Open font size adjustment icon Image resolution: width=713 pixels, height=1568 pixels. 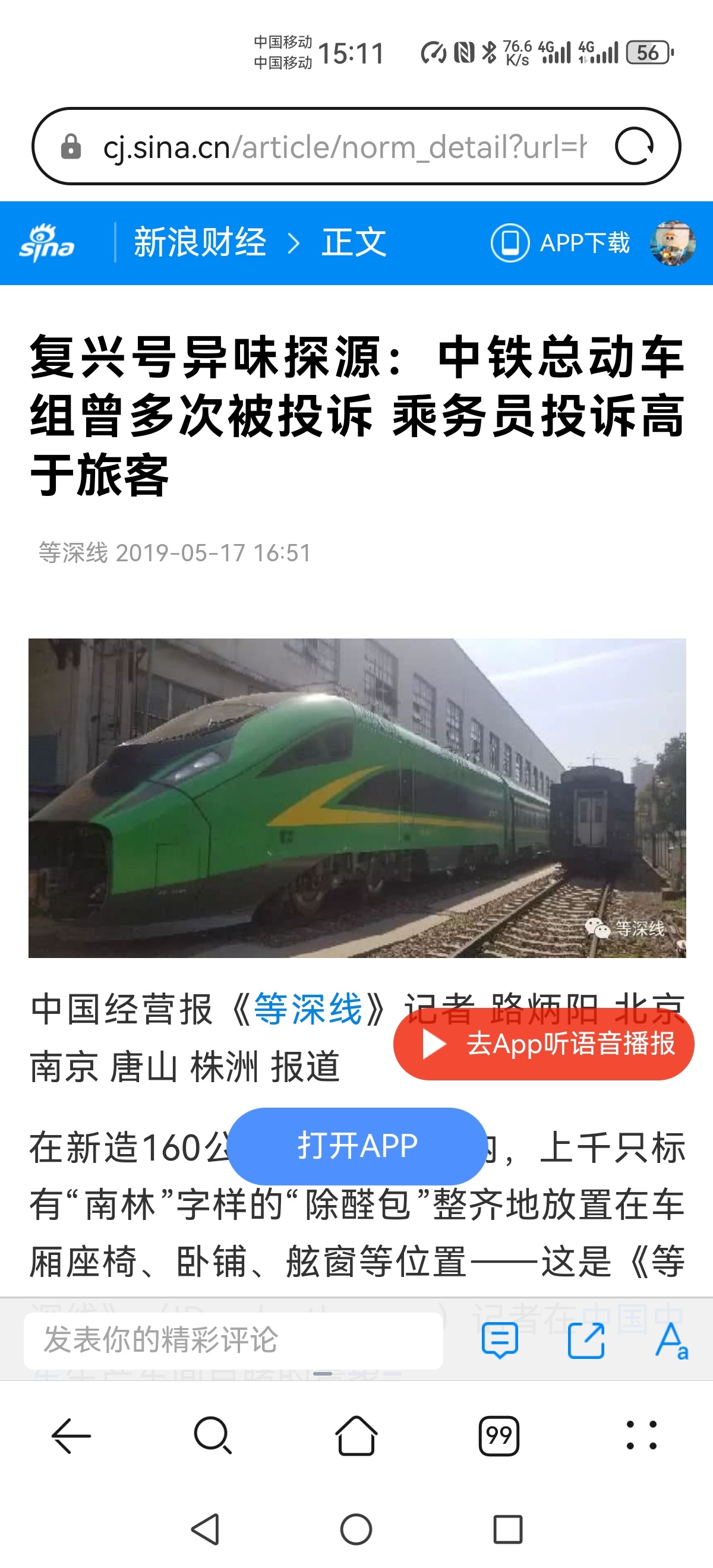(x=671, y=1341)
